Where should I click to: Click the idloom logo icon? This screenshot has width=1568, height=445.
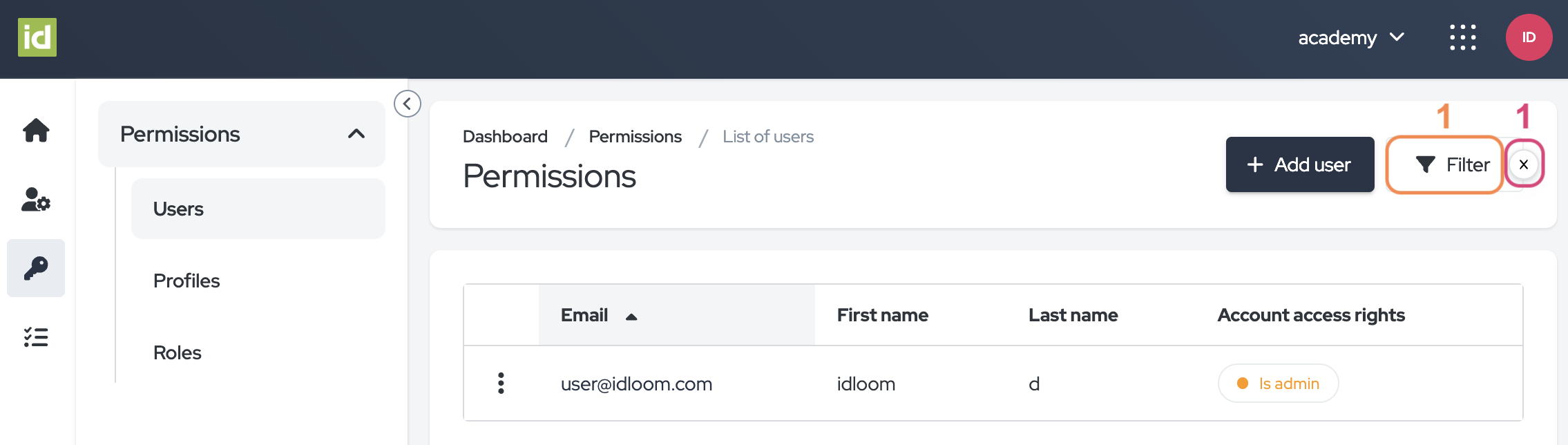37,37
